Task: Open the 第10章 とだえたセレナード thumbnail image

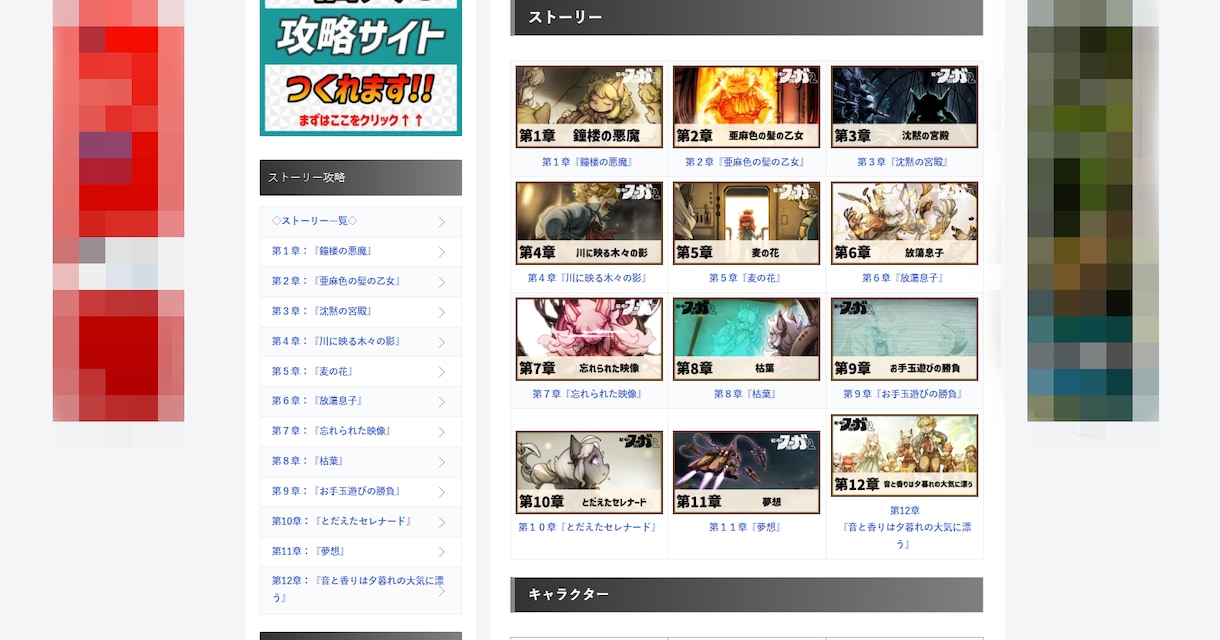Action: [589, 472]
